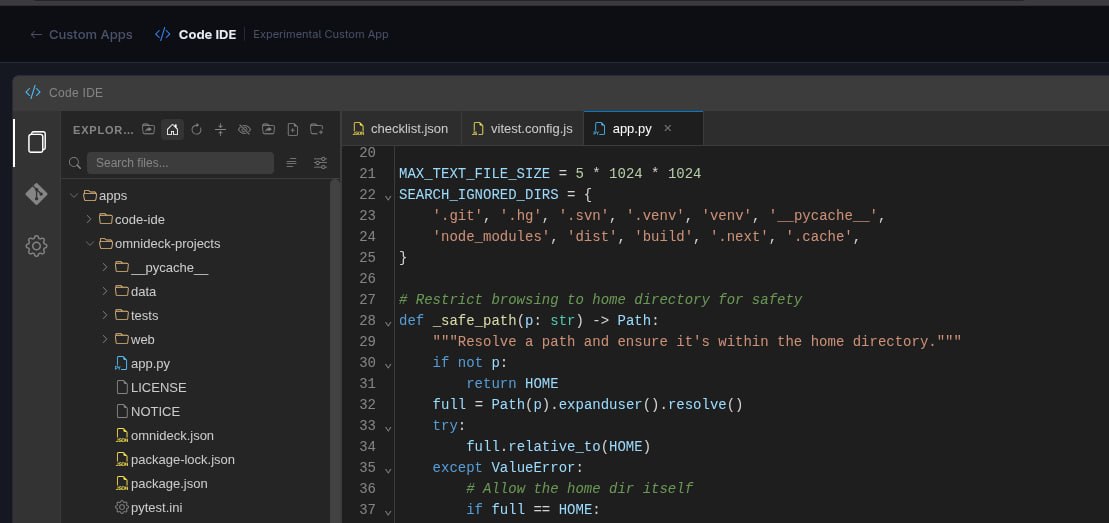Screen dimensions: 1109x523
Task: Select the tests folder label
Action: coord(144,316)
